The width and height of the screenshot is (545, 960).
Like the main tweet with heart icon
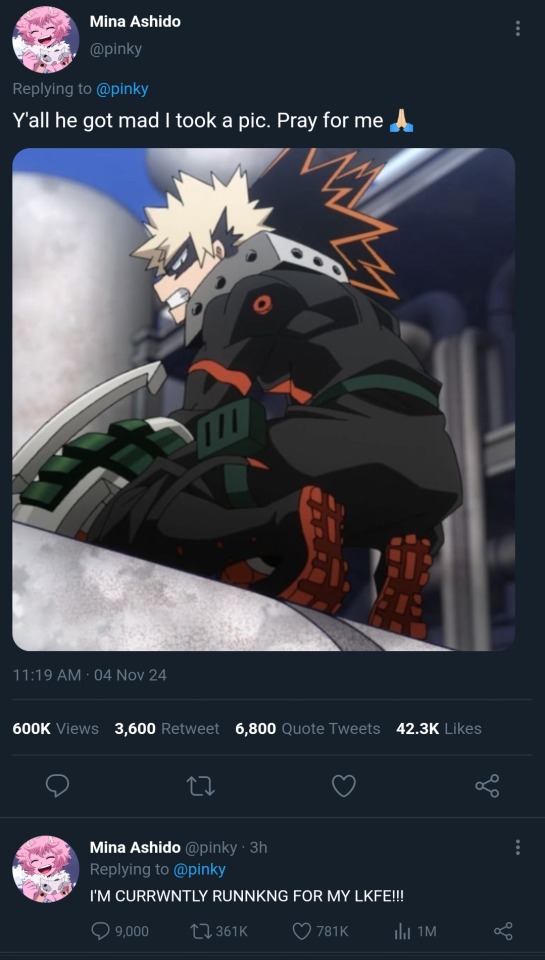click(x=344, y=786)
